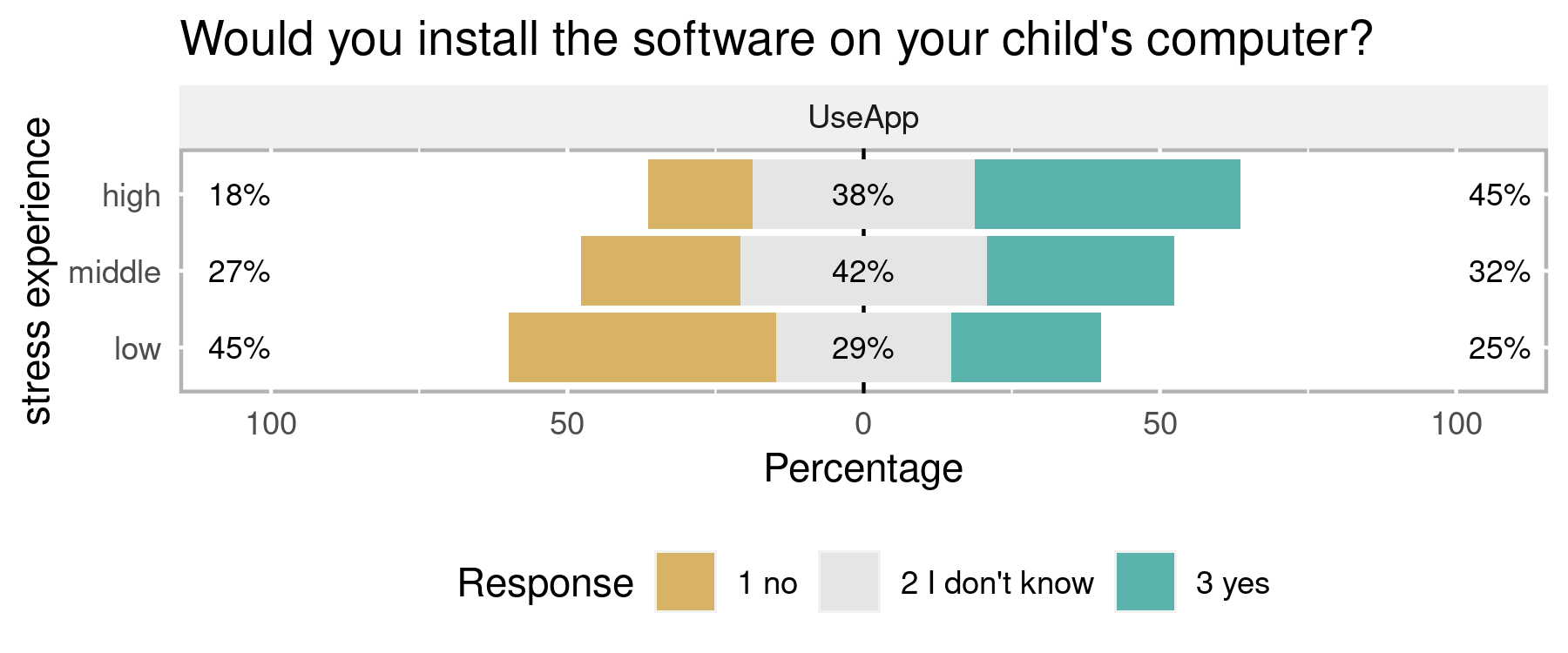Click the tan 'no' bar in the low row
The width and height of the screenshot is (1568, 653).
tap(642, 347)
